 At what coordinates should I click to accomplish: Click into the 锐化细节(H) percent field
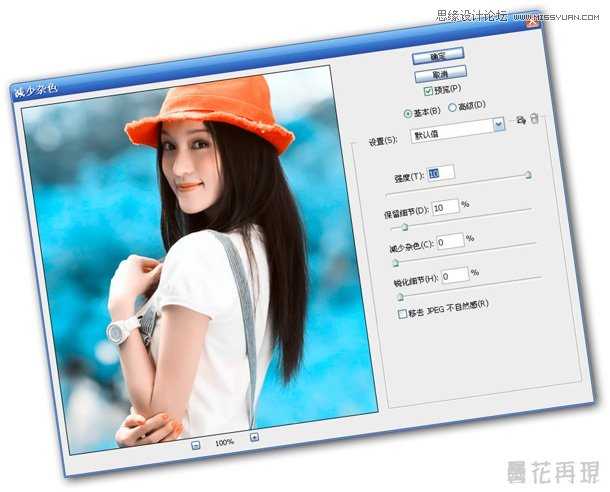(454, 274)
